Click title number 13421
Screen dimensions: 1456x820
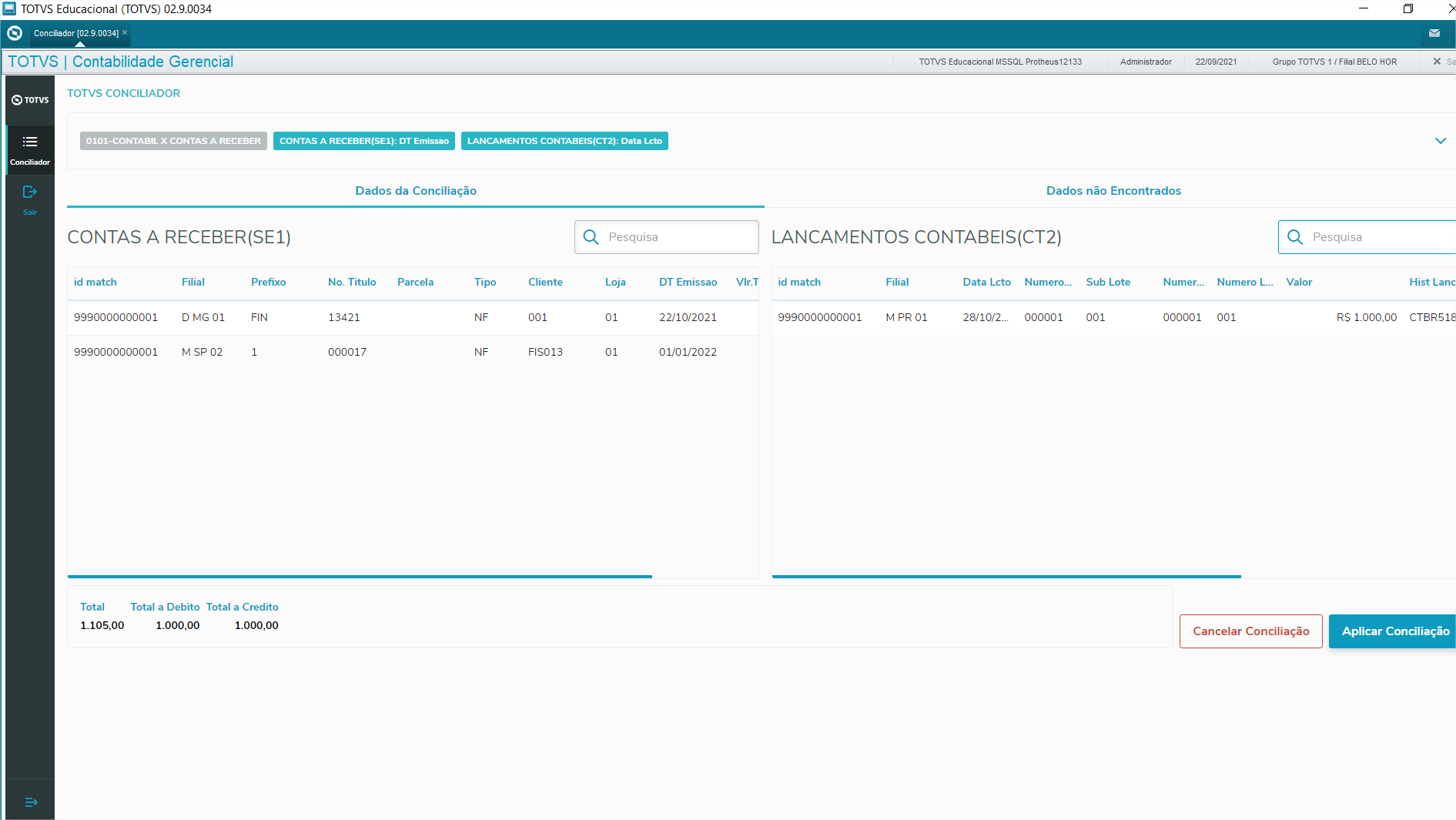tap(344, 317)
